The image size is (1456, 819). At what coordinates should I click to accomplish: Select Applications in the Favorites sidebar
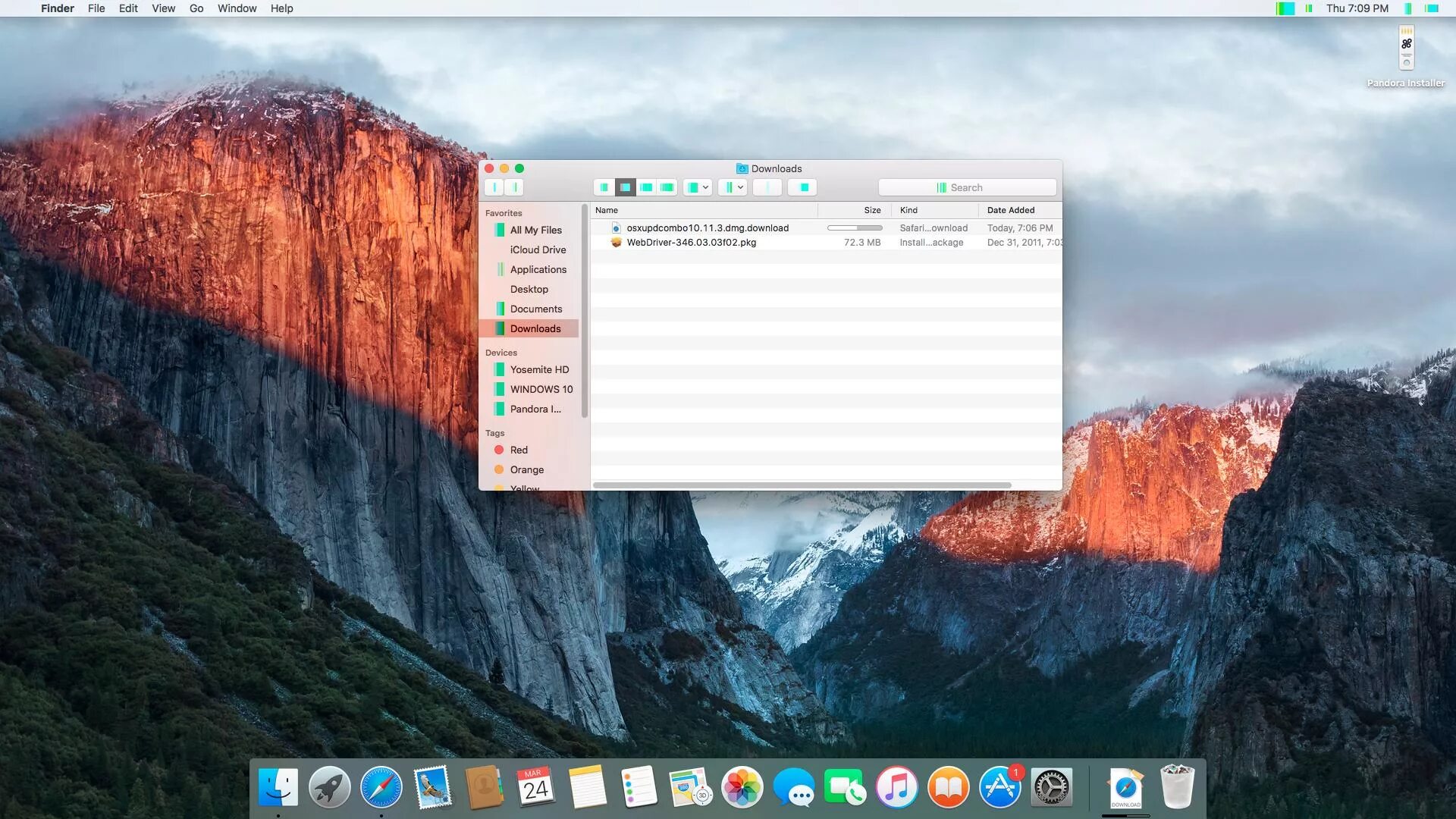(x=538, y=269)
